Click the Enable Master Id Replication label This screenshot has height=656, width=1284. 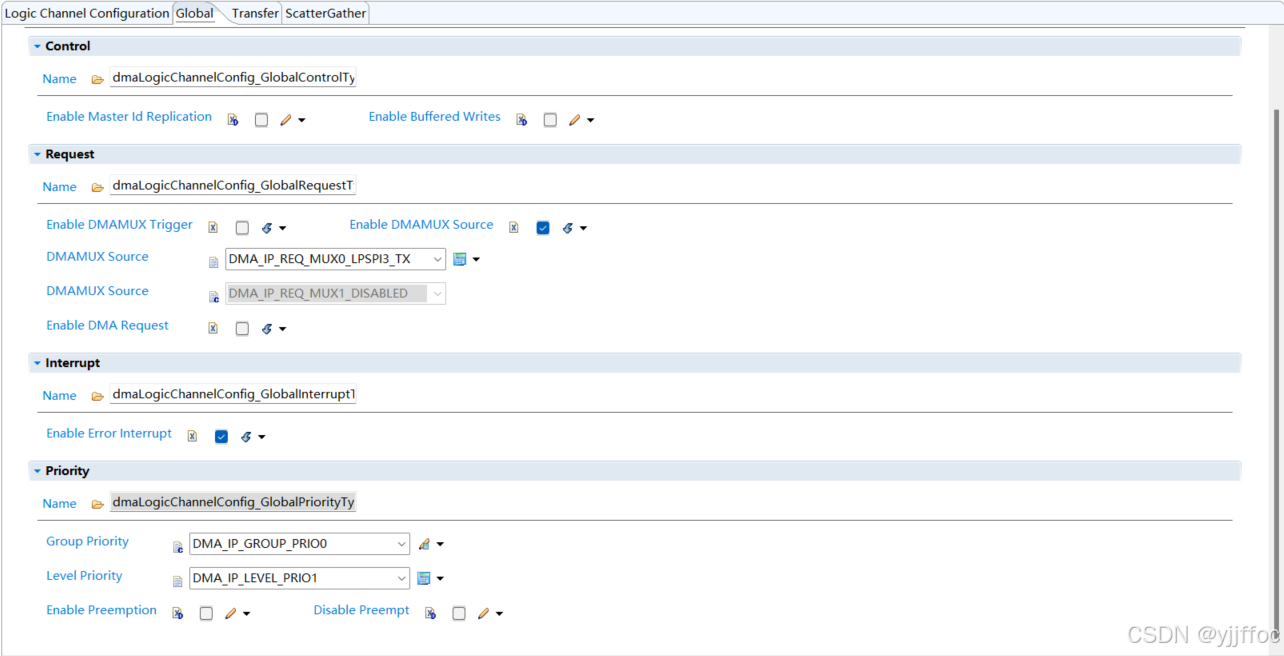click(x=129, y=116)
